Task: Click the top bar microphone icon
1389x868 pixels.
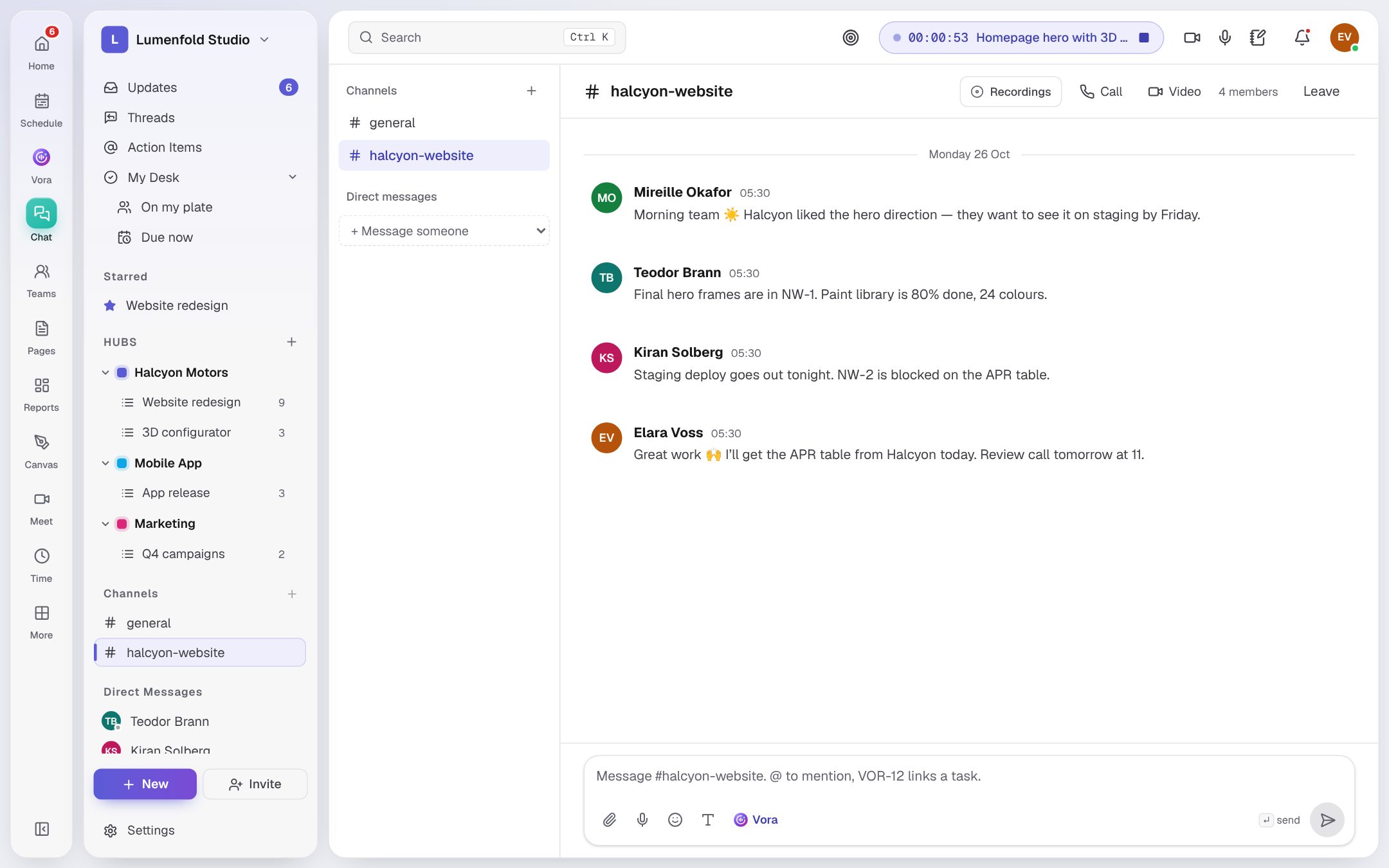Action: (1224, 37)
